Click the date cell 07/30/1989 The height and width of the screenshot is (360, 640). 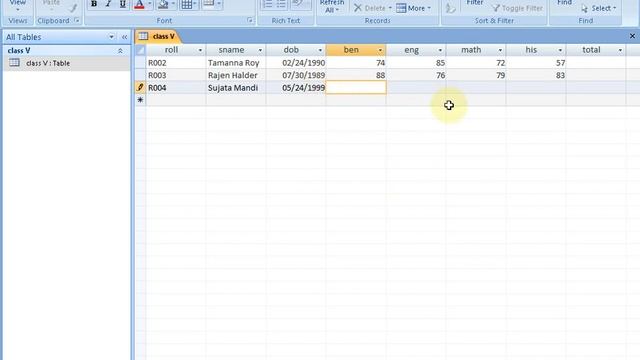pos(296,75)
